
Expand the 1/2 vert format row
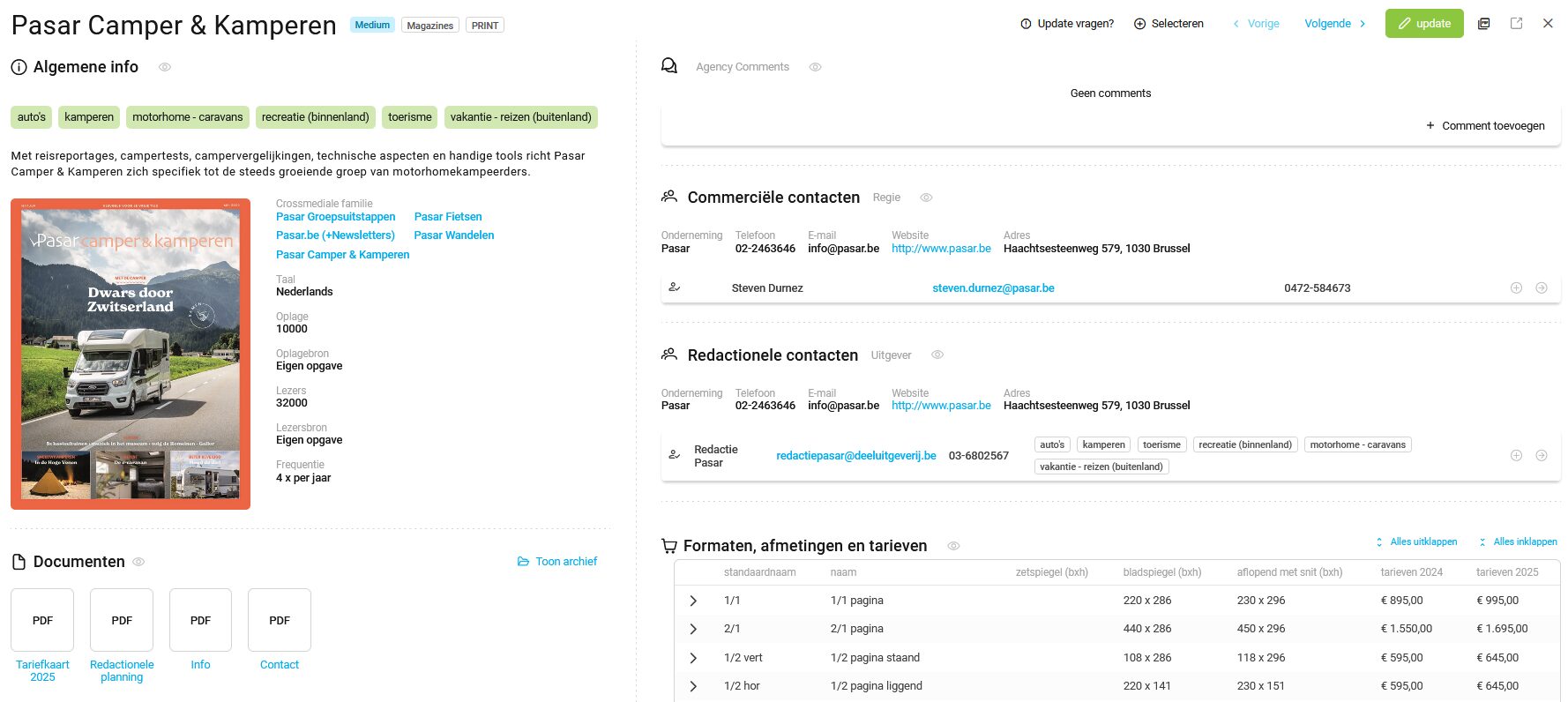pos(693,658)
